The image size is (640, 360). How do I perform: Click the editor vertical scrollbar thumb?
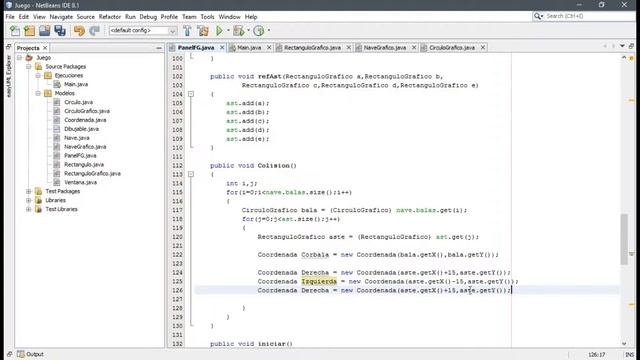624,239
